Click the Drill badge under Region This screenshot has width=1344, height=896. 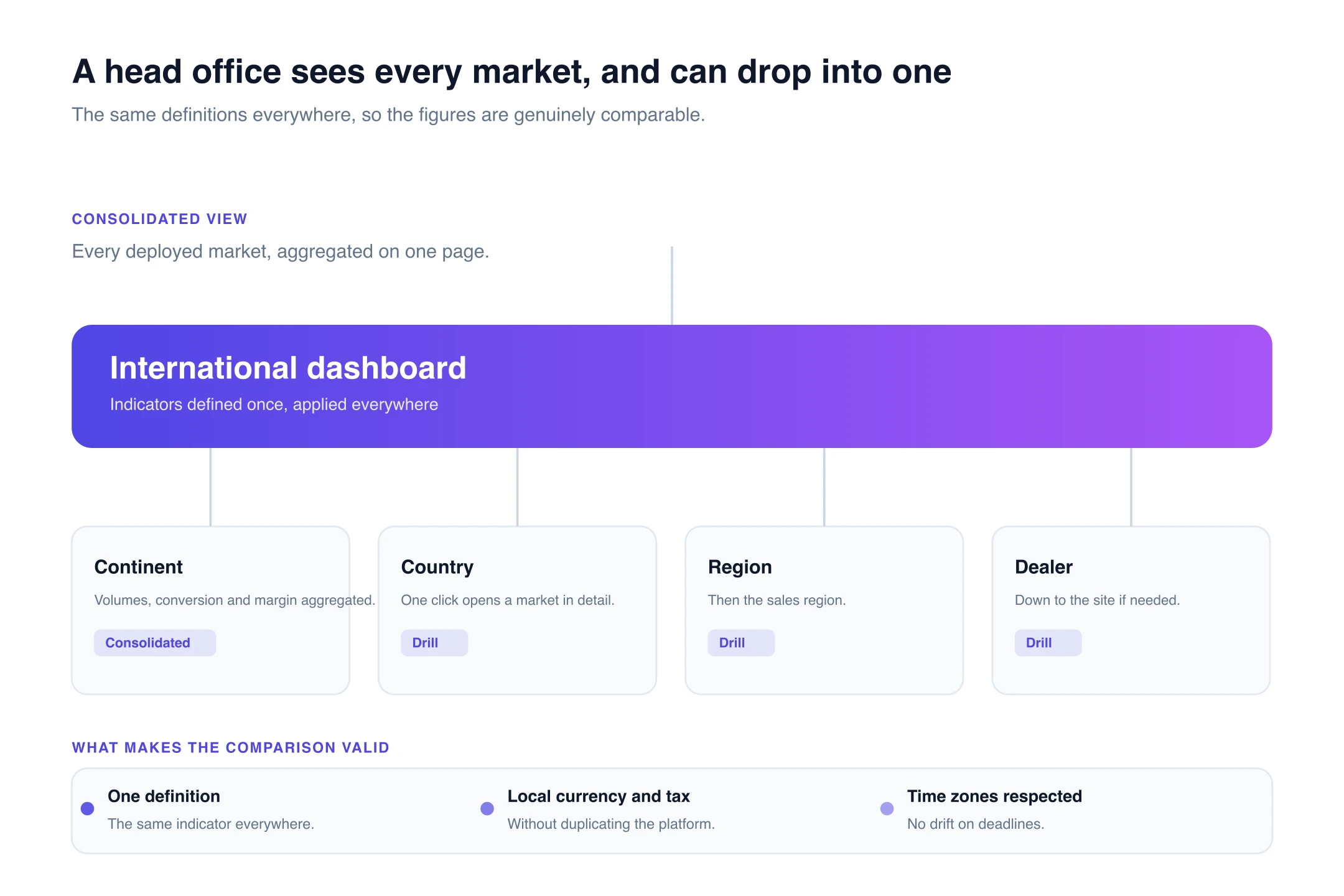point(741,643)
